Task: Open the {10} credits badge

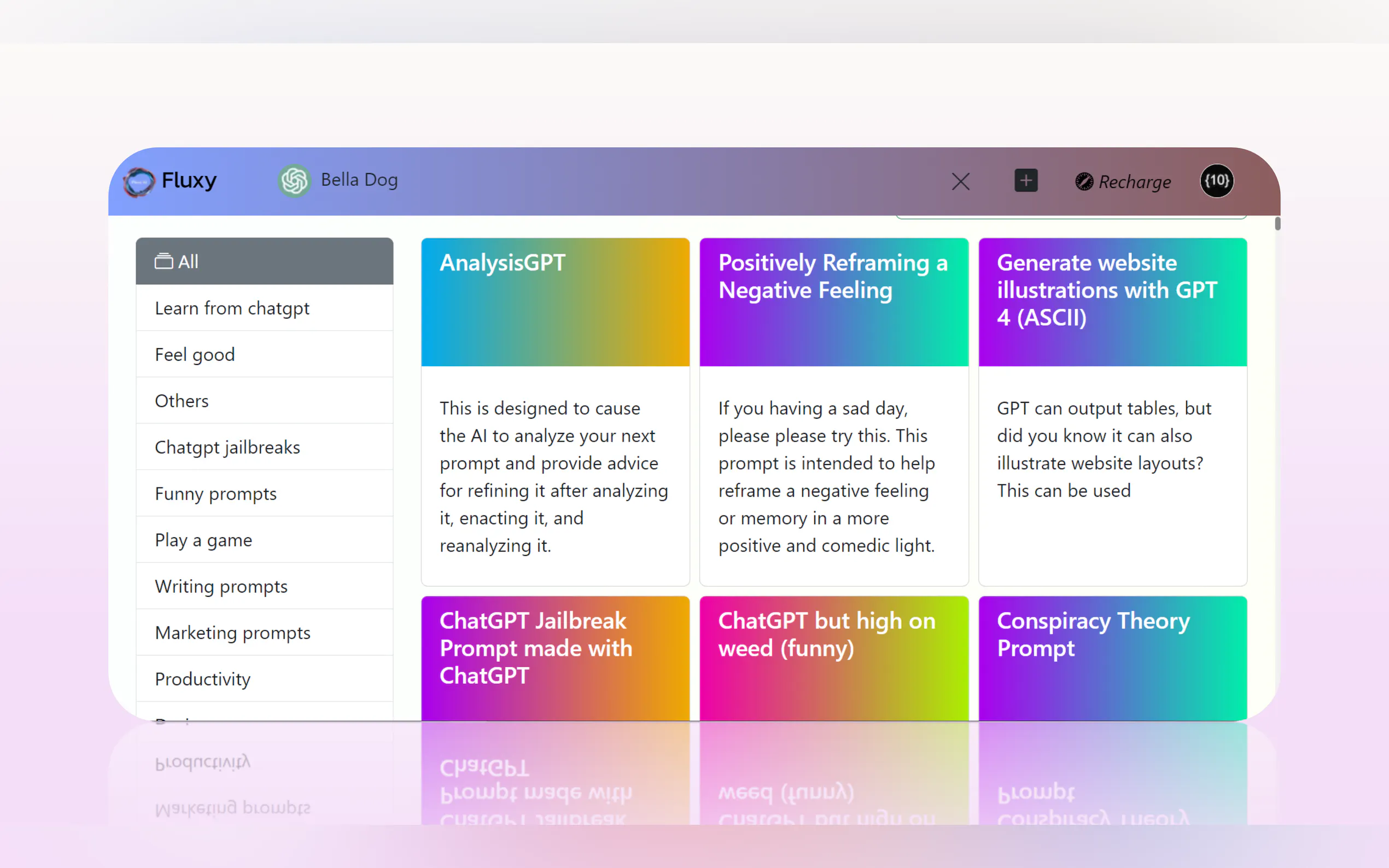Action: [x=1216, y=181]
